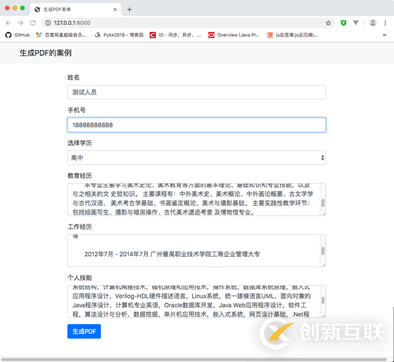This screenshot has height=362, width=394.
Task: Click the 生成PDF button
Action: 84,331
